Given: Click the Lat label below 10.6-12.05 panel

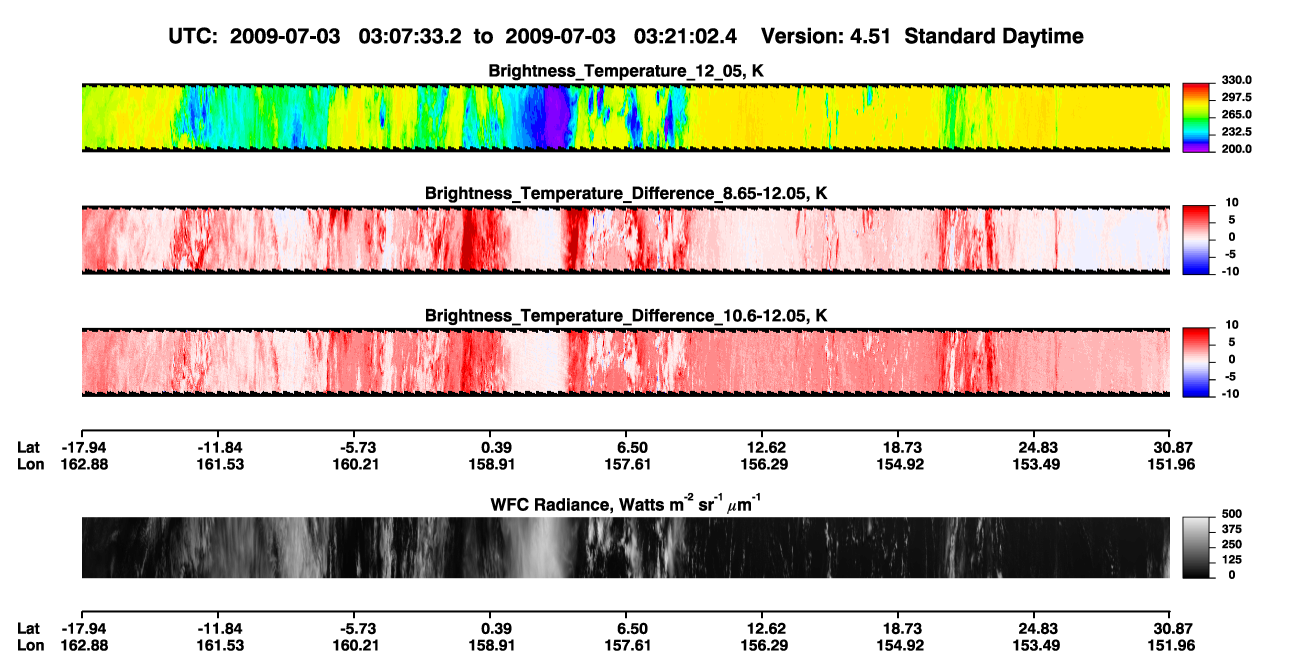Looking at the screenshot, I should pos(29,447).
